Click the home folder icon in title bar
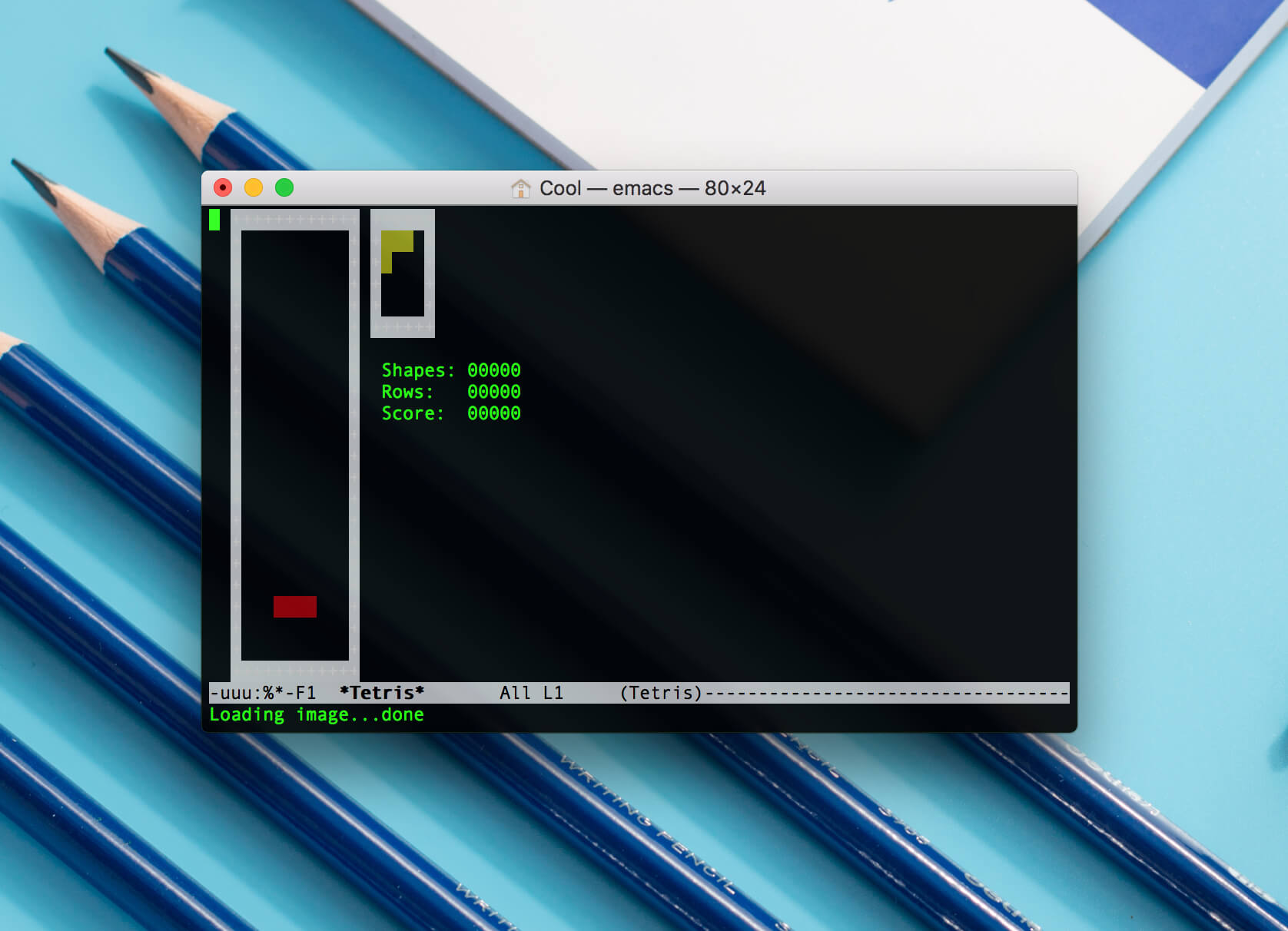Image resolution: width=1288 pixels, height=931 pixels. (521, 188)
